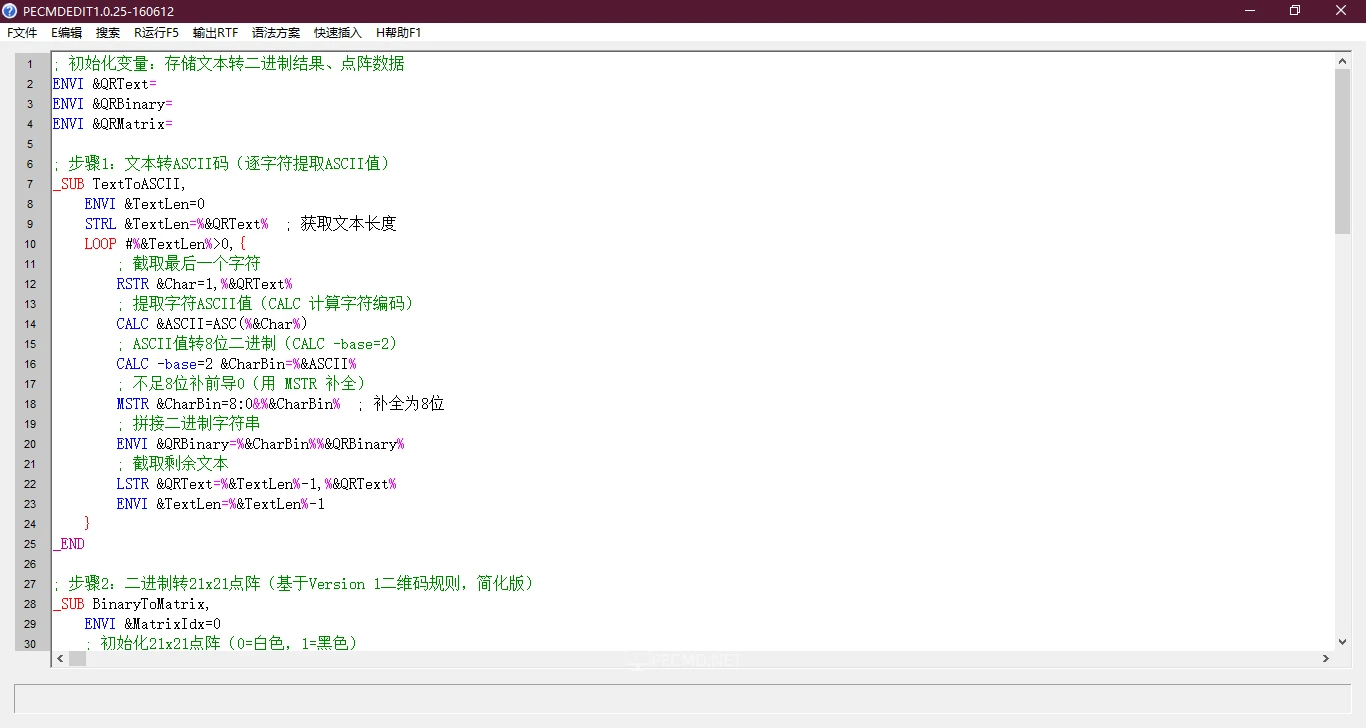Click the horizontal scrollbar right arrow
Screen dimensions: 1366x728
[x=1326, y=658]
